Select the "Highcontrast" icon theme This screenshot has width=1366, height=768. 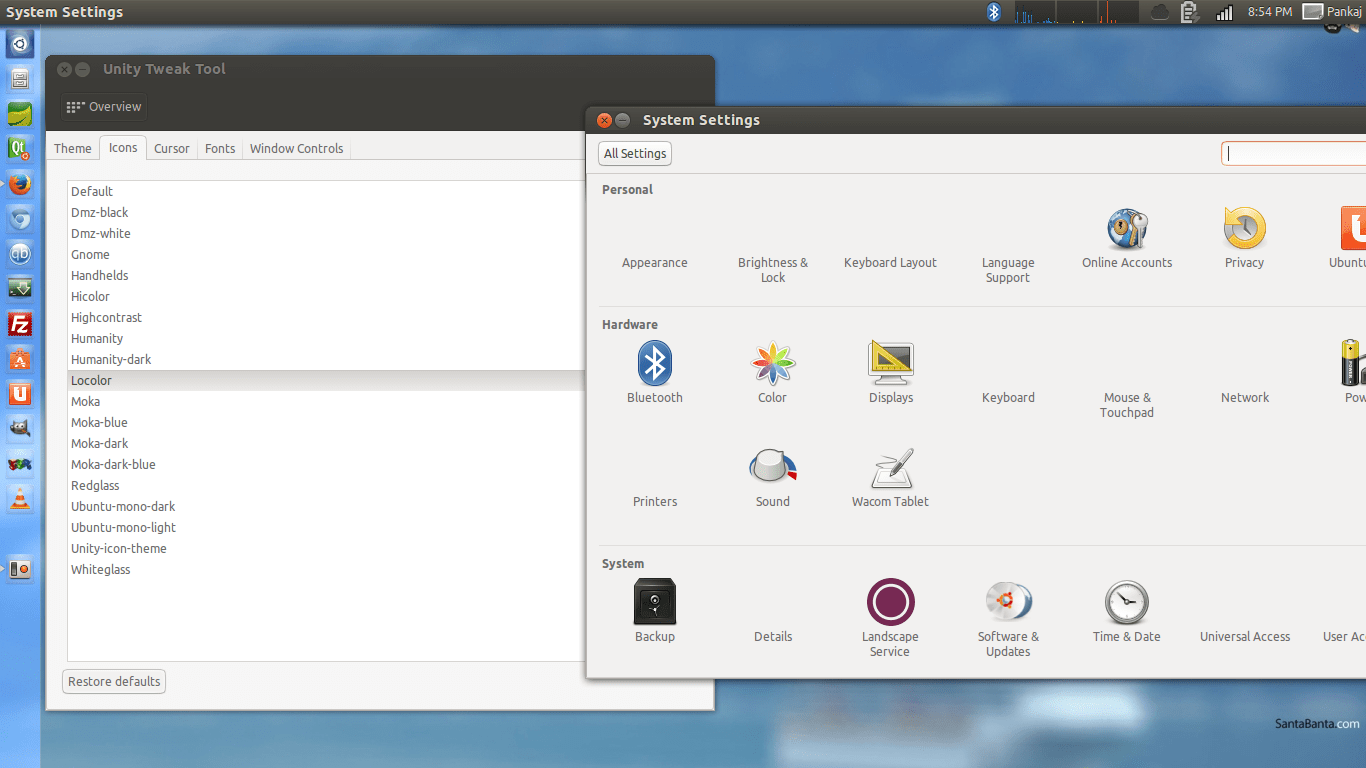coord(326,317)
